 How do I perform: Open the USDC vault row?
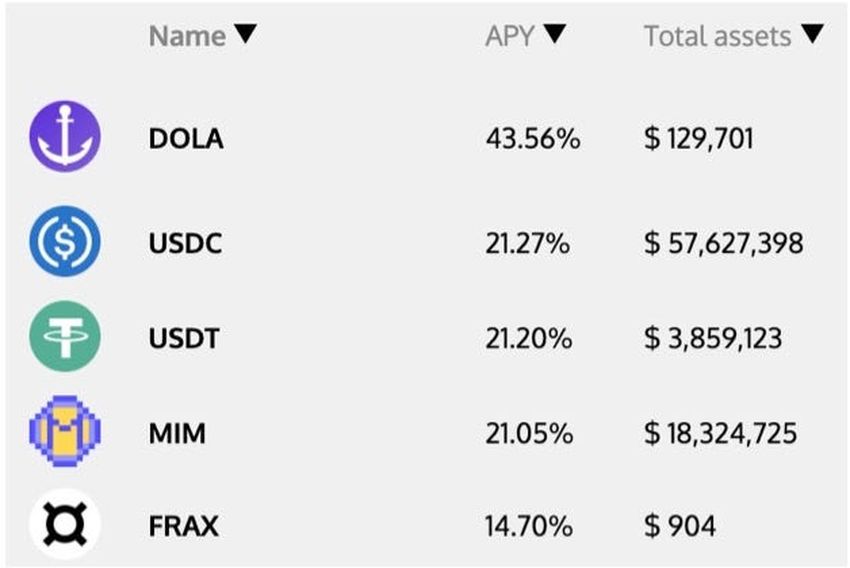click(x=186, y=243)
